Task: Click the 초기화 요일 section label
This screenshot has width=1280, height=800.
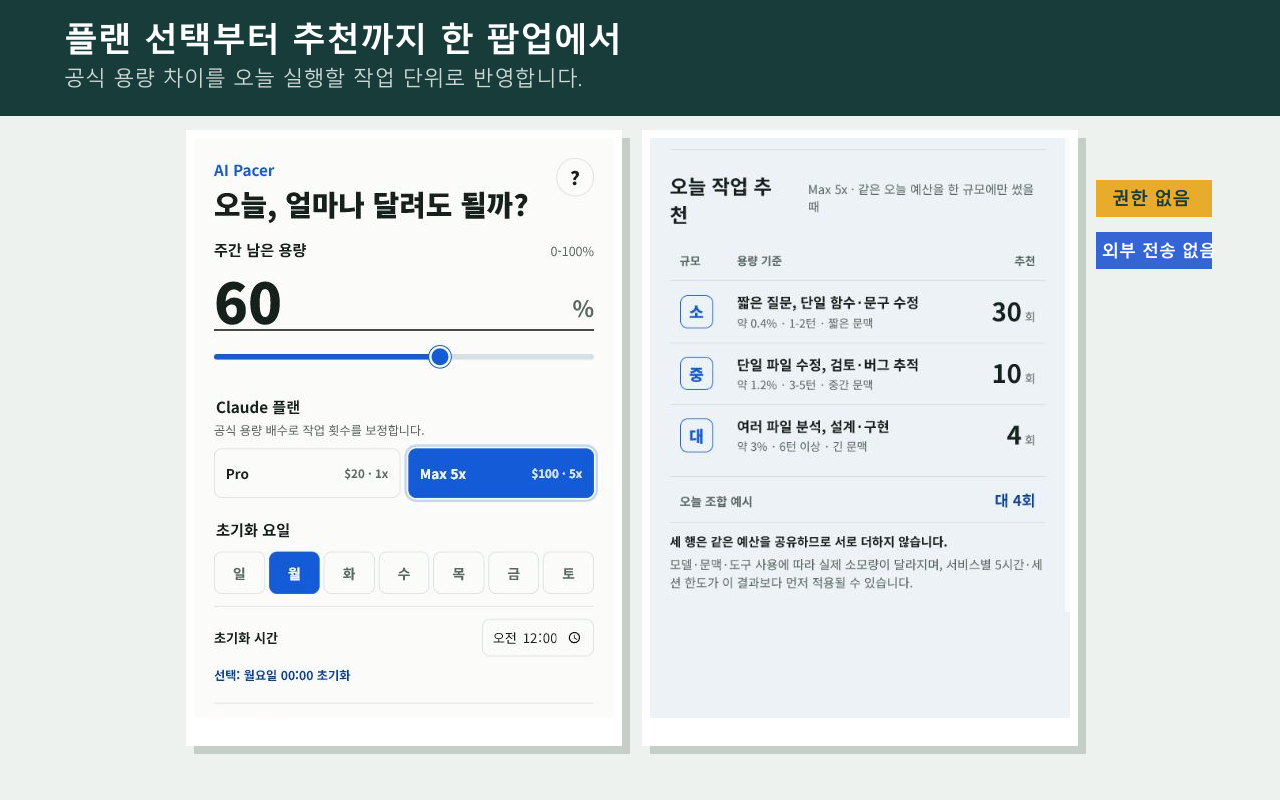Action: click(253, 530)
